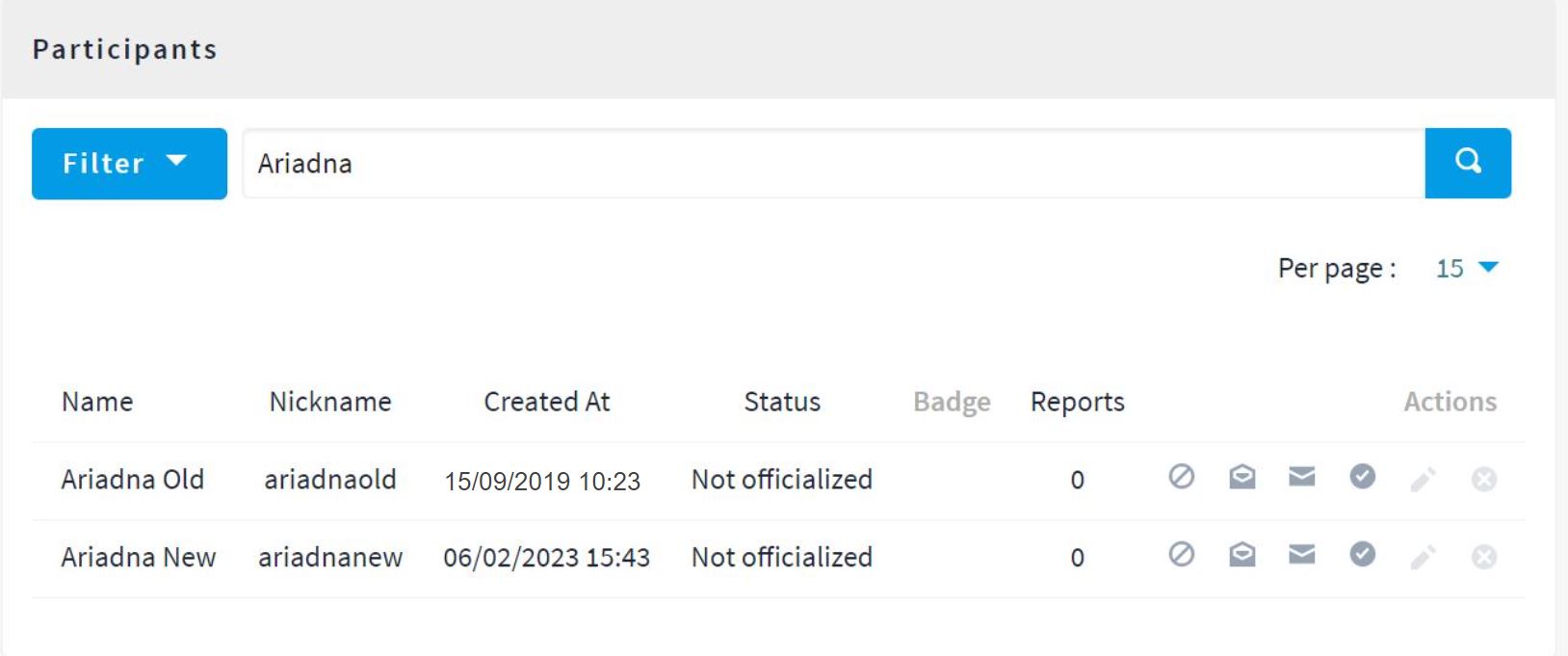Screen dimensions: 1568x656
Task: Click the name Ariadna New
Action: pyautogui.click(x=139, y=558)
